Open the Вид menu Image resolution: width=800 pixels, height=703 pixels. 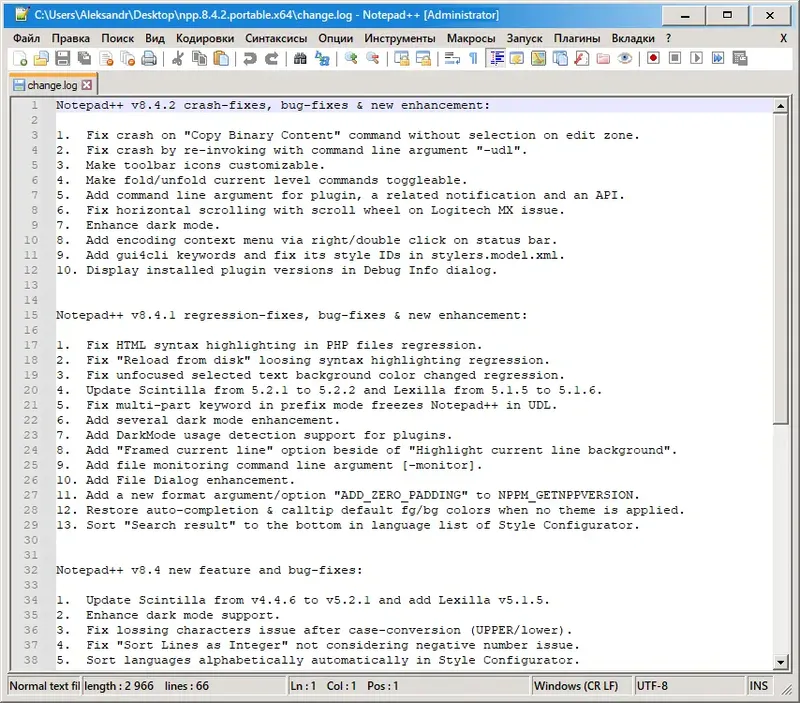click(155, 38)
